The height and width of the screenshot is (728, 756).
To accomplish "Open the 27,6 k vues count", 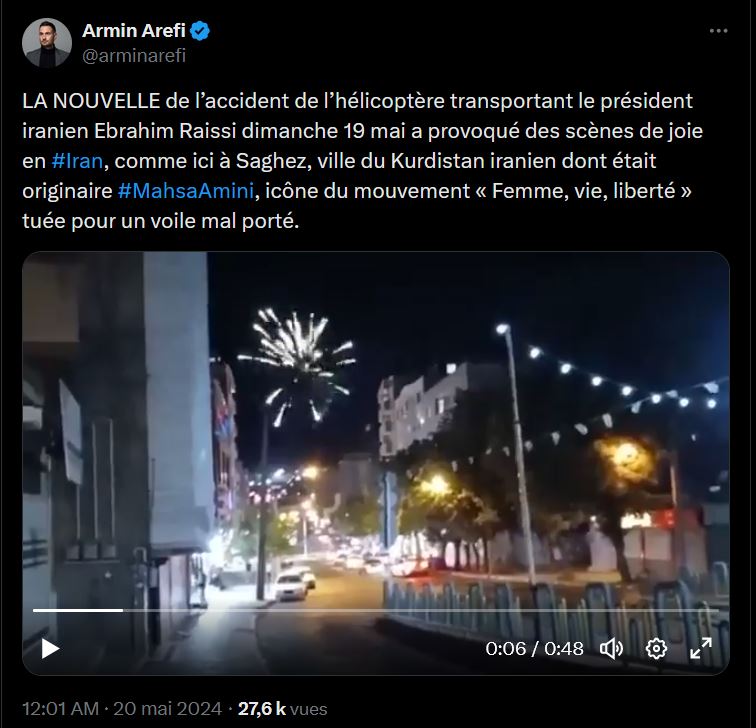I will [x=283, y=709].
